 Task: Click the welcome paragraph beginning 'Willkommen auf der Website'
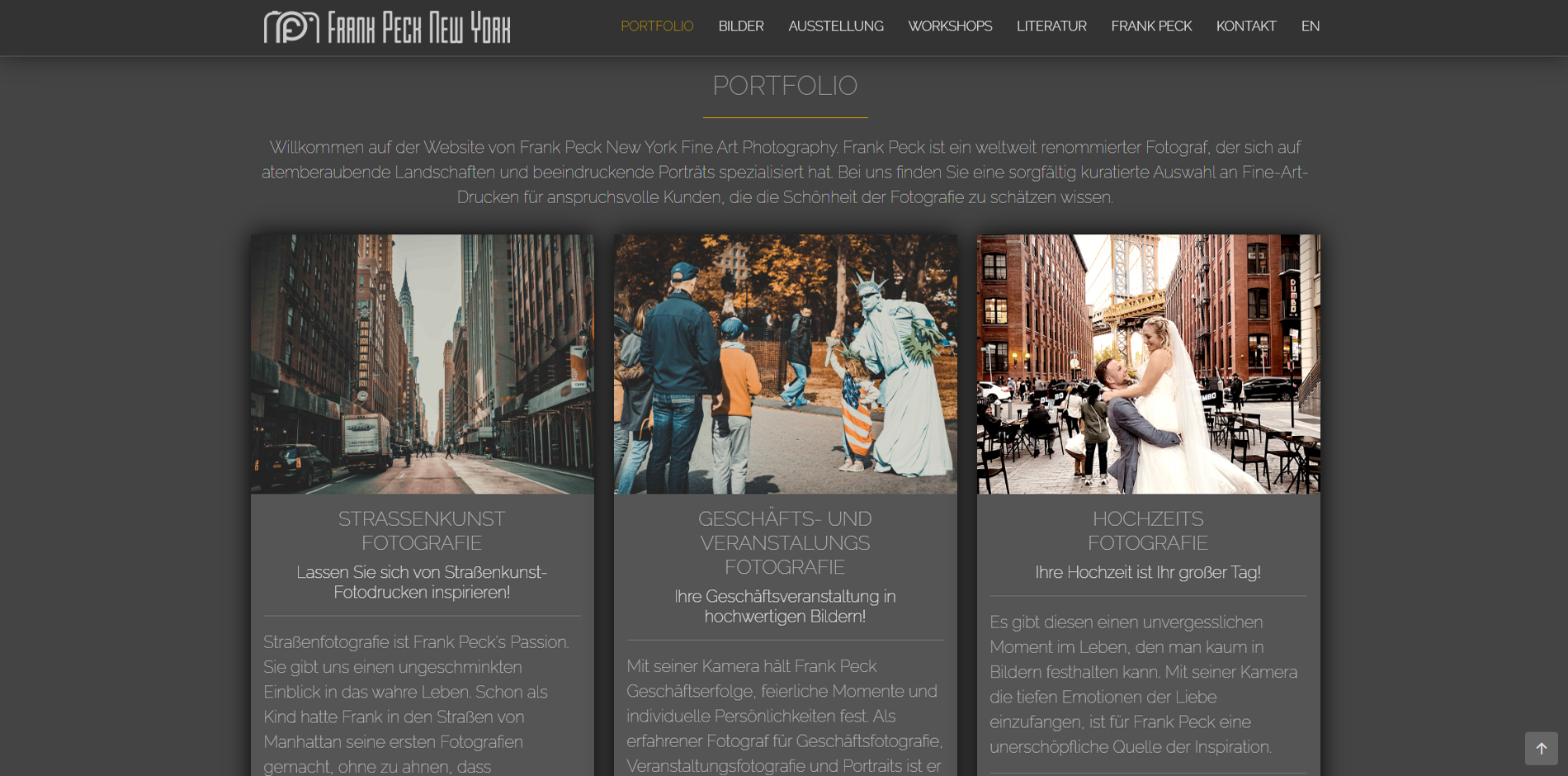point(785,172)
